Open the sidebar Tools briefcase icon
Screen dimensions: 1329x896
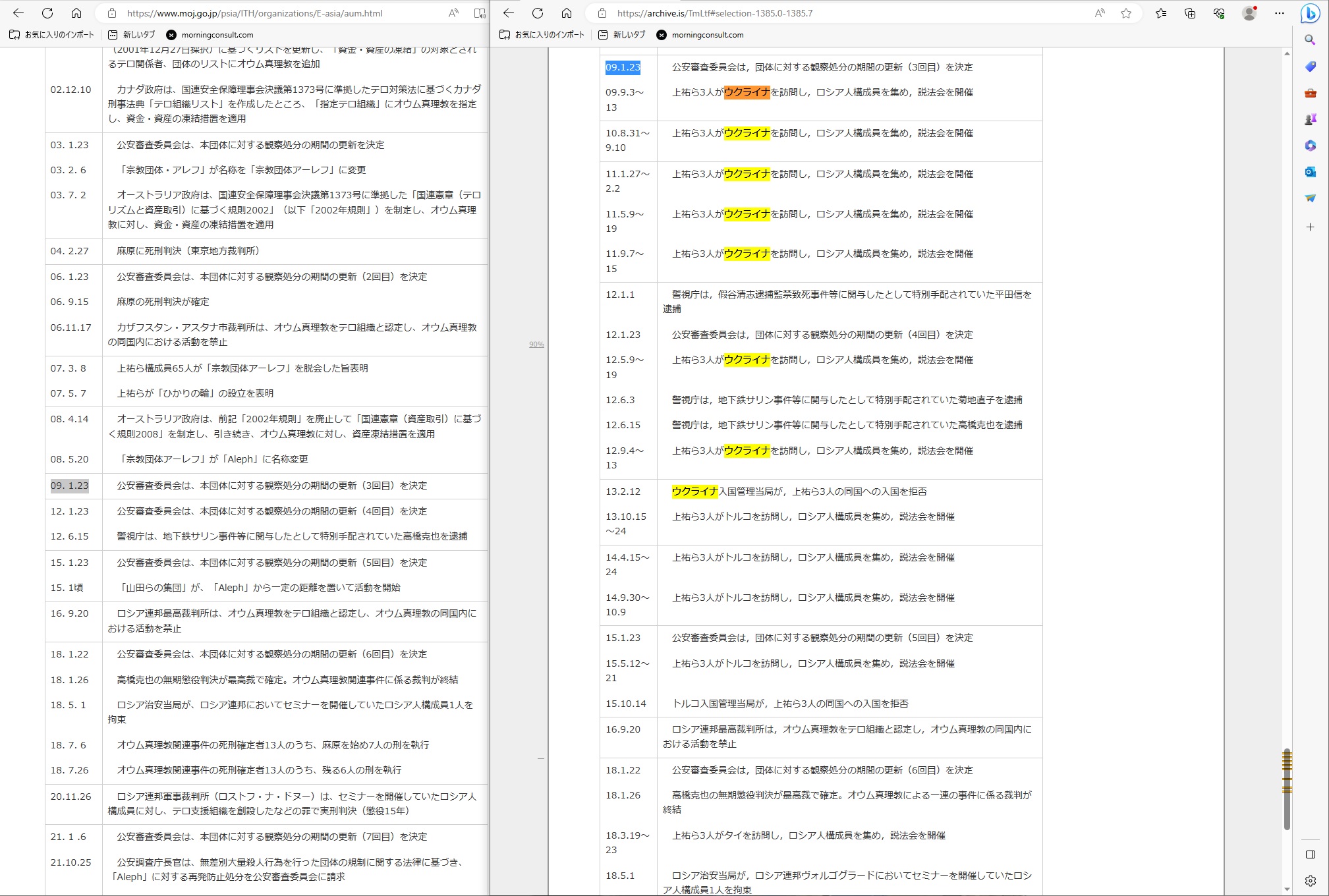(1311, 93)
